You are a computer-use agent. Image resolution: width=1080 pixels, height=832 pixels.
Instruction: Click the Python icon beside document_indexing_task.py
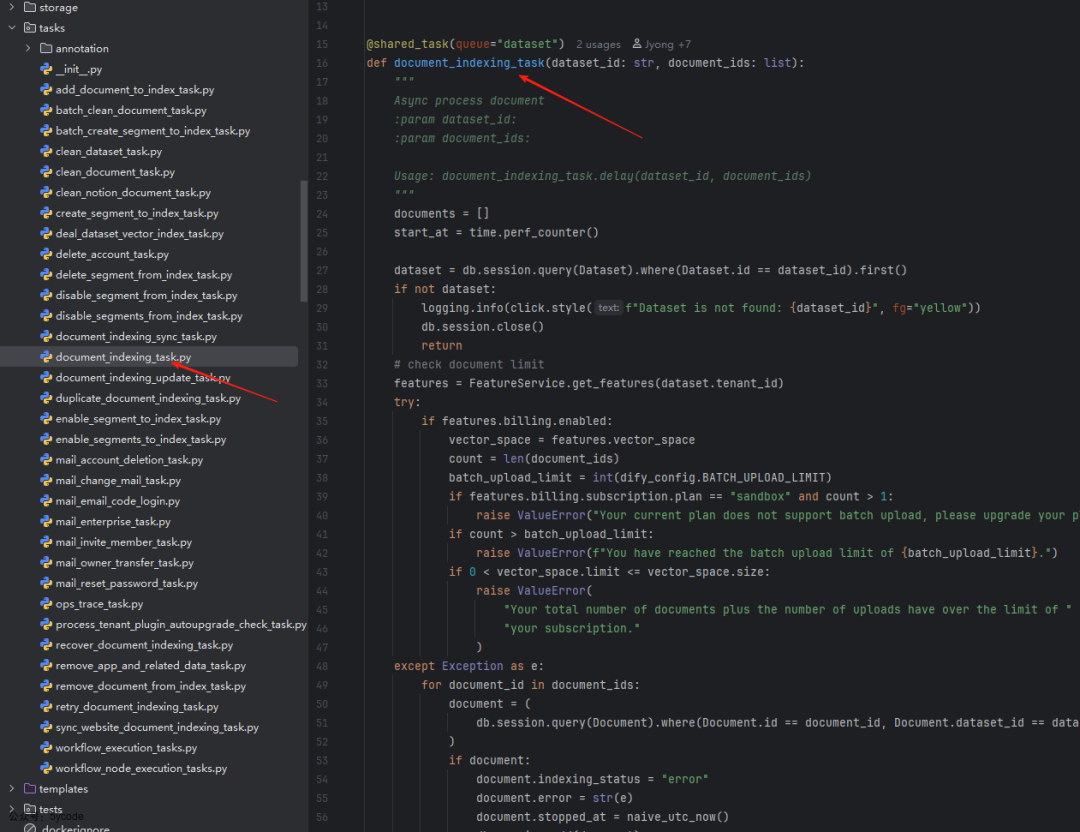tap(46, 357)
